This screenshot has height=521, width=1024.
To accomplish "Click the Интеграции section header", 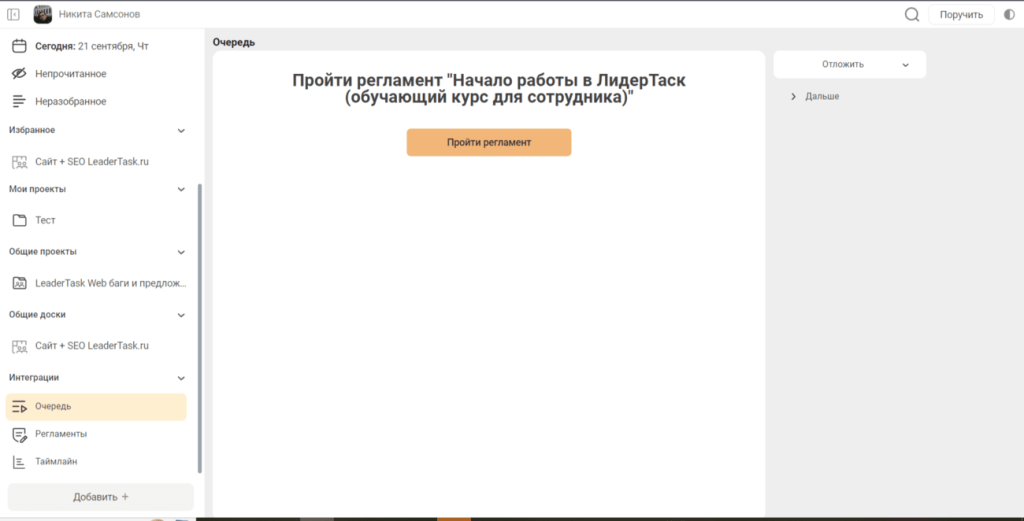I will 34,377.
